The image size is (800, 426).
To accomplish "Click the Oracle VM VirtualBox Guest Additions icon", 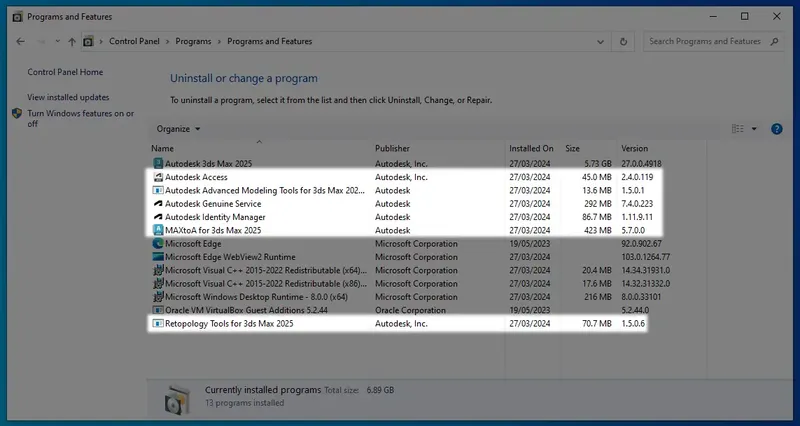I will coord(158,310).
